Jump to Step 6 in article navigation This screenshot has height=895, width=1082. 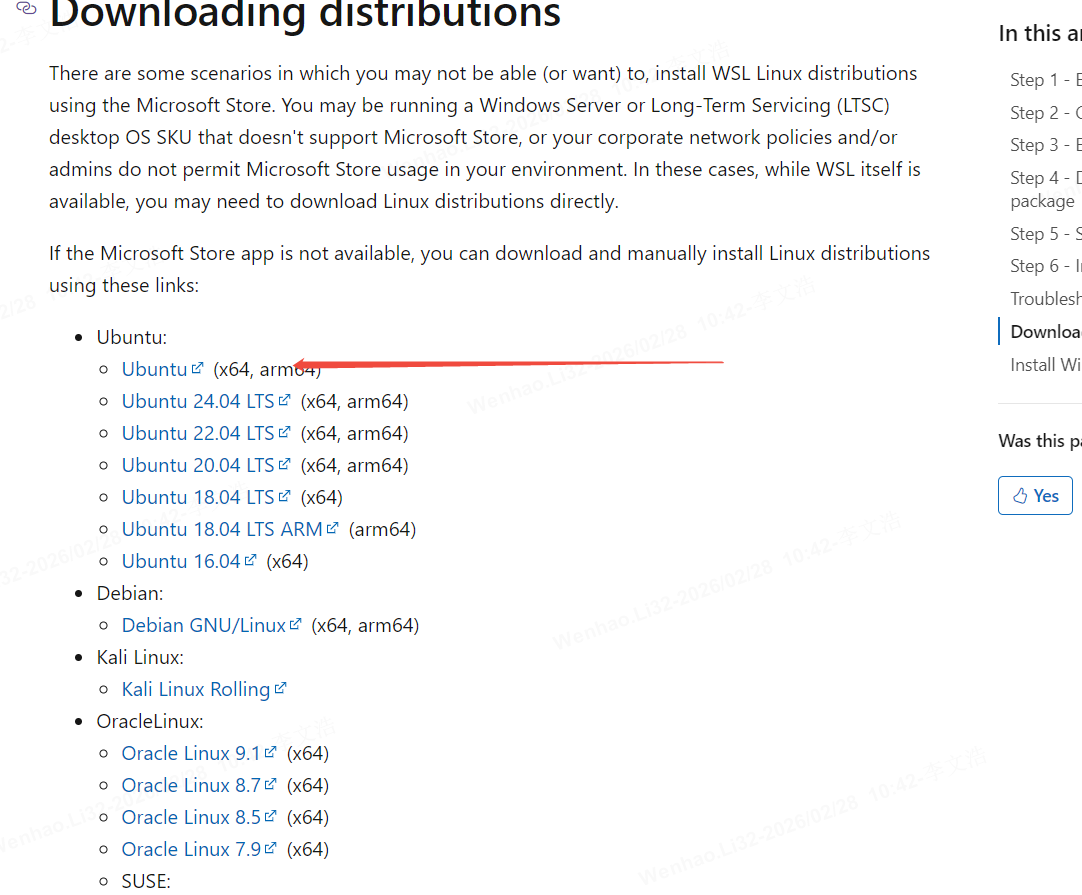[1045, 266]
